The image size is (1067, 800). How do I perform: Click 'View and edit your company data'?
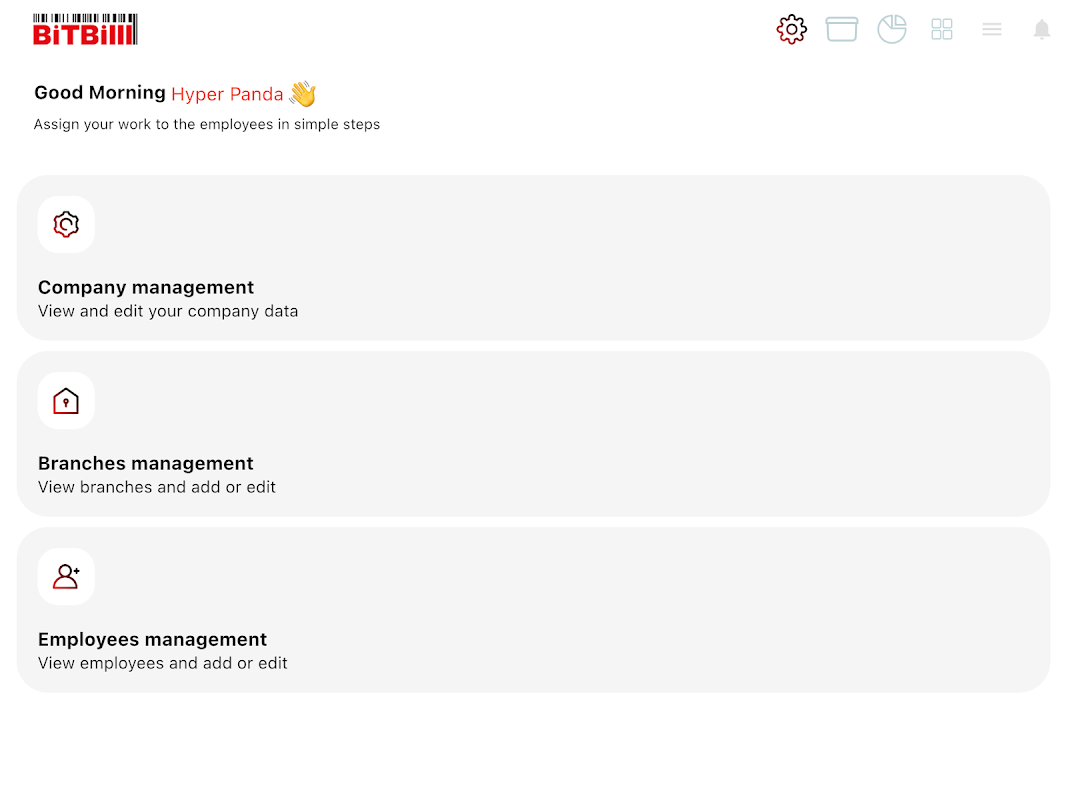(168, 312)
